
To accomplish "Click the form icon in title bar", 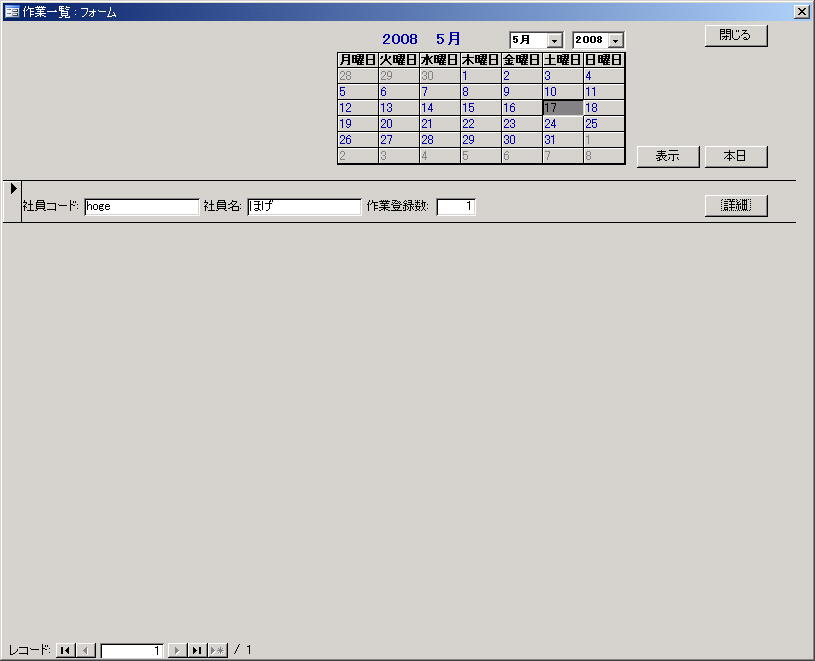I will [11, 11].
